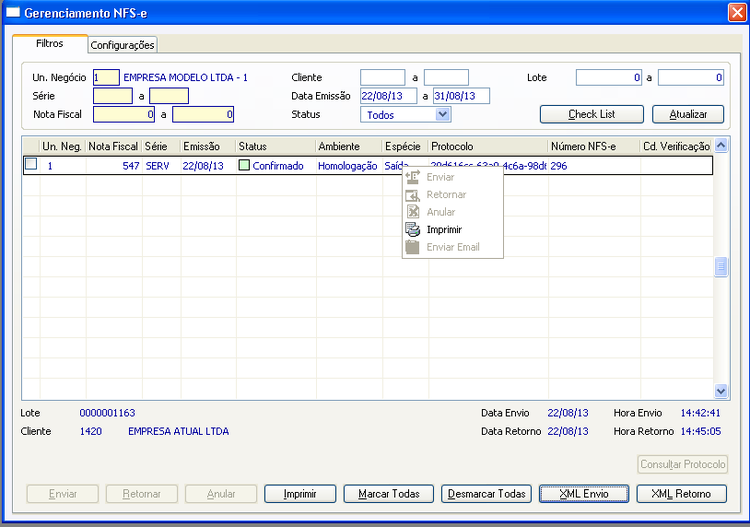
Task: Click the Desmarcar Todas button
Action: [x=486, y=494]
